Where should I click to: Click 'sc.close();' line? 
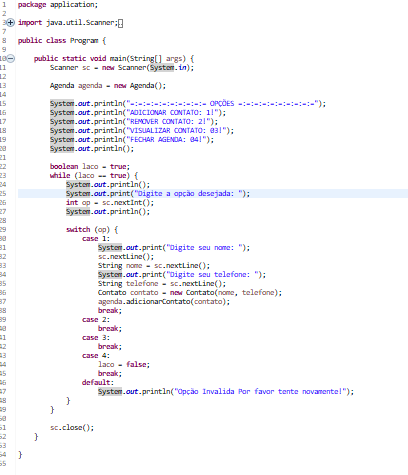tap(72, 428)
